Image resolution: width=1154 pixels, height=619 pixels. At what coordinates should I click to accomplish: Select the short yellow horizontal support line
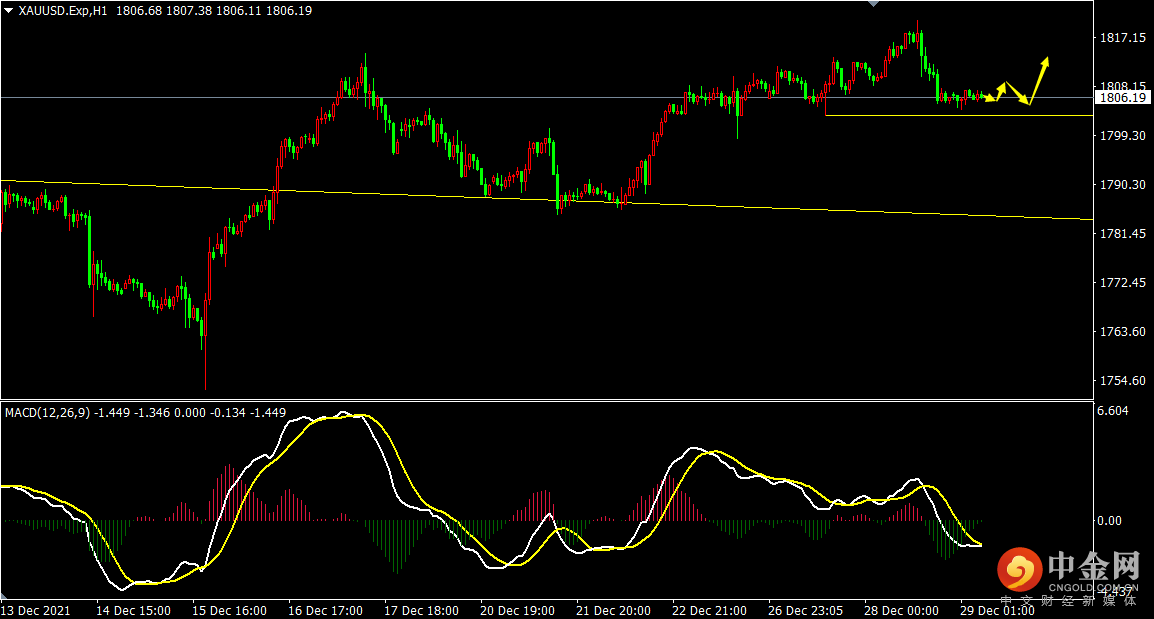pyautogui.click(x=959, y=116)
